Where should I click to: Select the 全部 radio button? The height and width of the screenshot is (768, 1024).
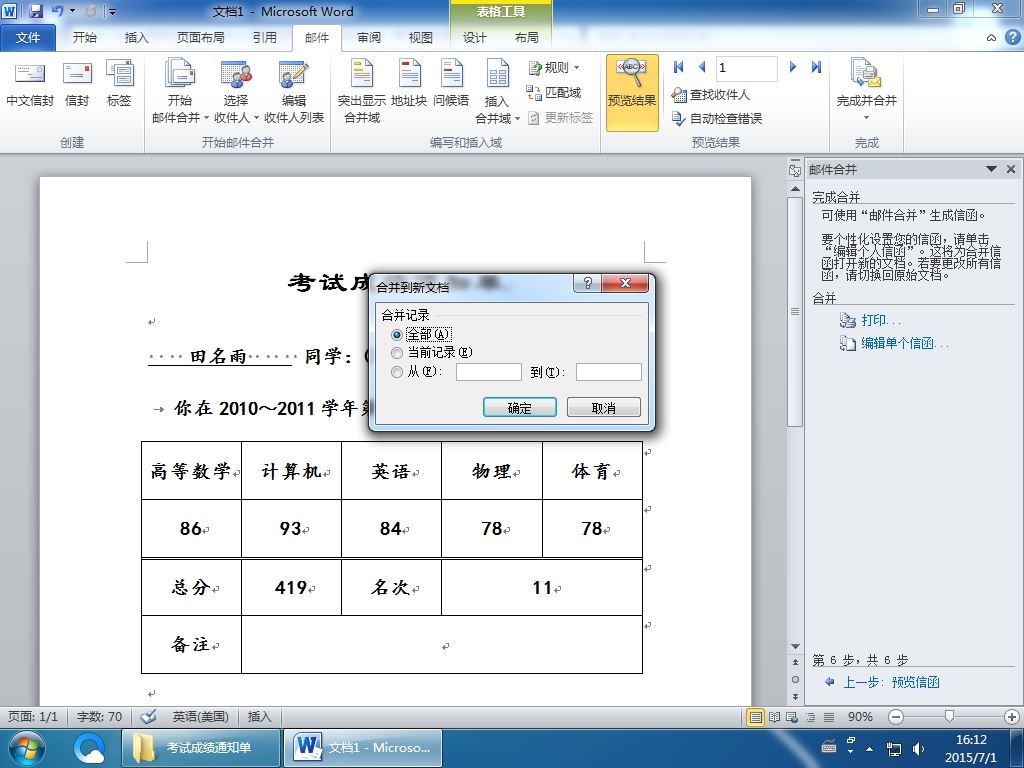click(396, 334)
